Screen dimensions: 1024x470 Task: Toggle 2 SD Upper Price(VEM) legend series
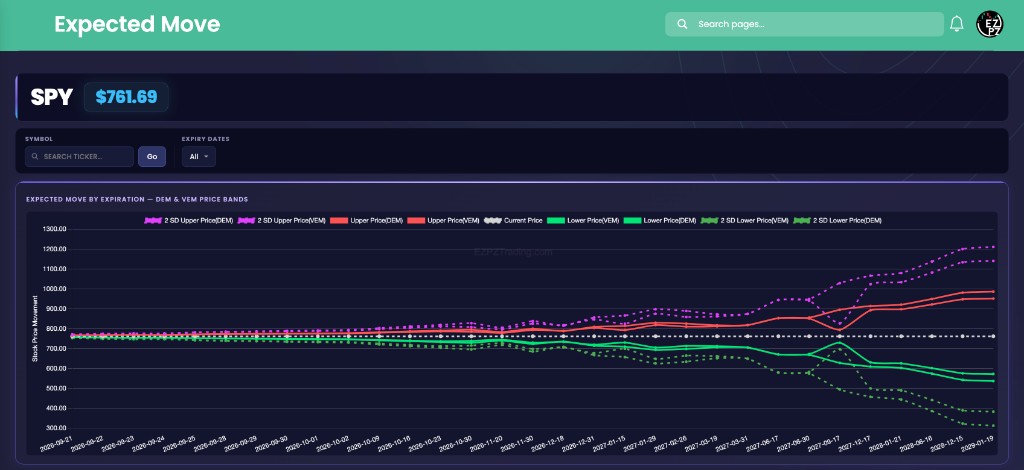click(281, 221)
